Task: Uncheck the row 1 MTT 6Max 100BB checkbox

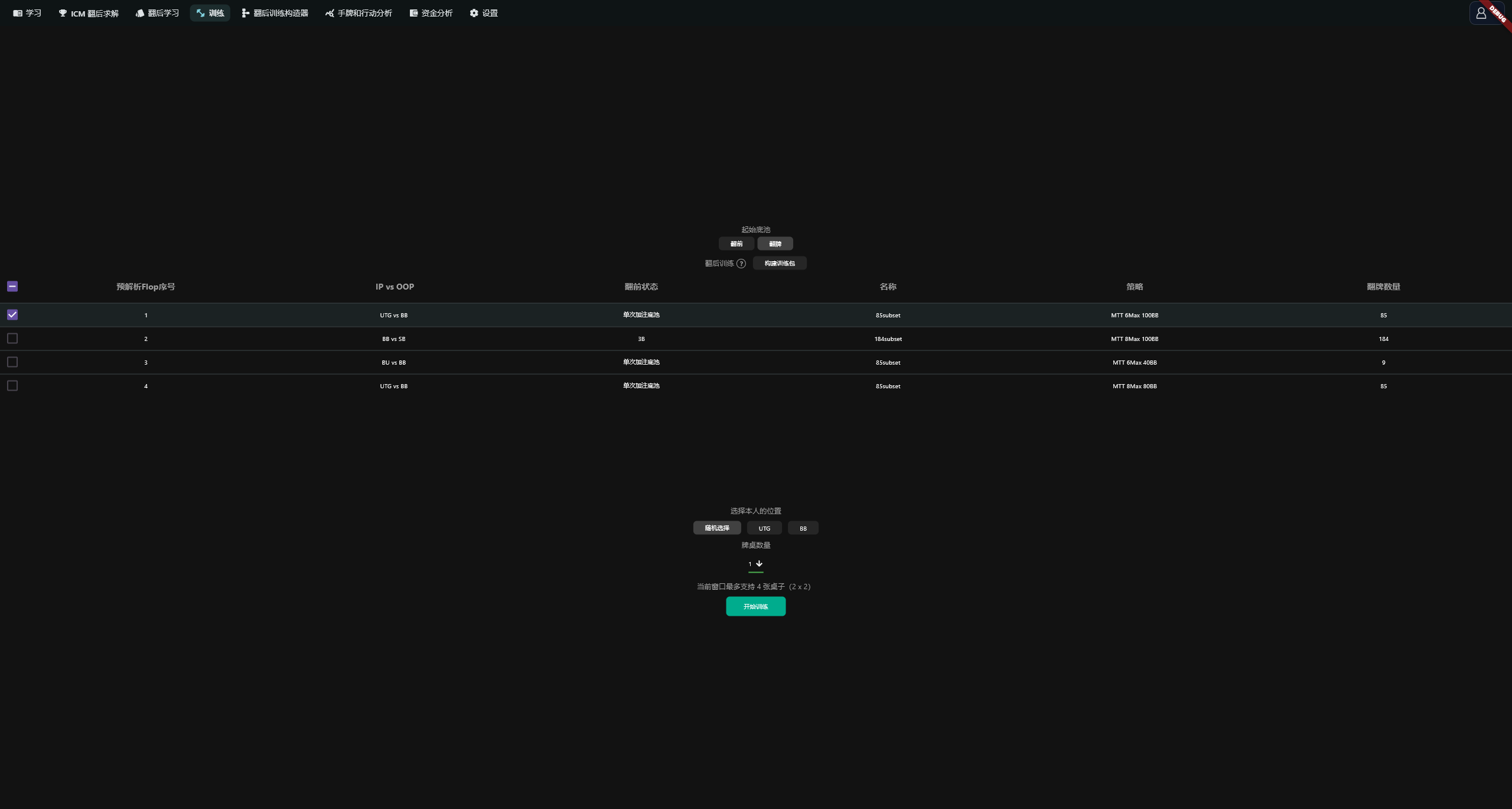Action: pyautogui.click(x=12, y=315)
